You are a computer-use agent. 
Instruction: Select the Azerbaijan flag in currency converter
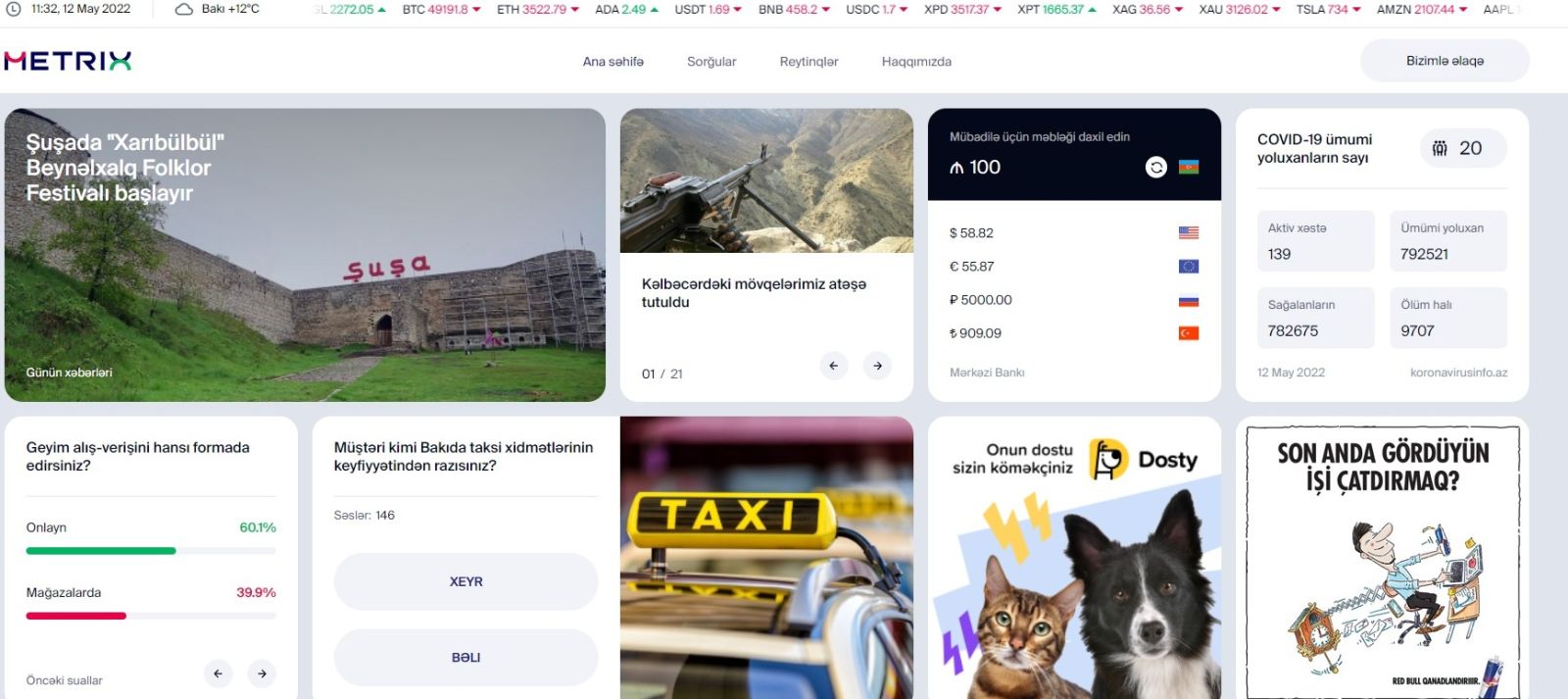[1189, 168]
